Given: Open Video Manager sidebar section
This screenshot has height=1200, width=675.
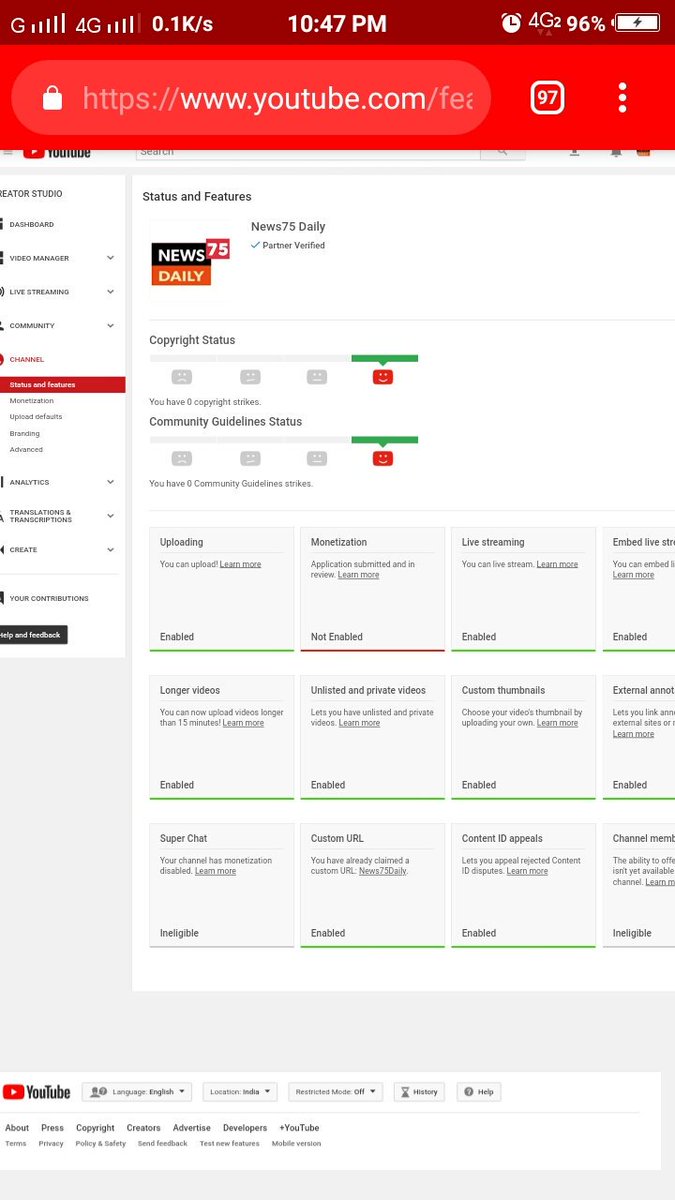Looking at the screenshot, I should pyautogui.click(x=39, y=258).
